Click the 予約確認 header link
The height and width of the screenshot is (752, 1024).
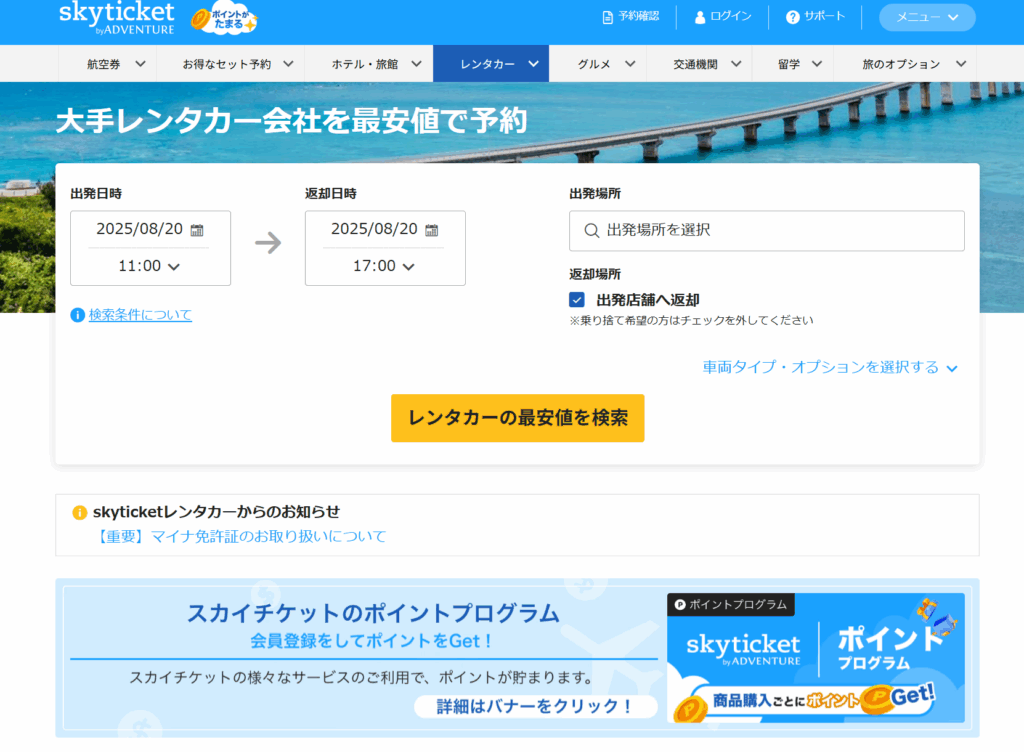[x=631, y=17]
